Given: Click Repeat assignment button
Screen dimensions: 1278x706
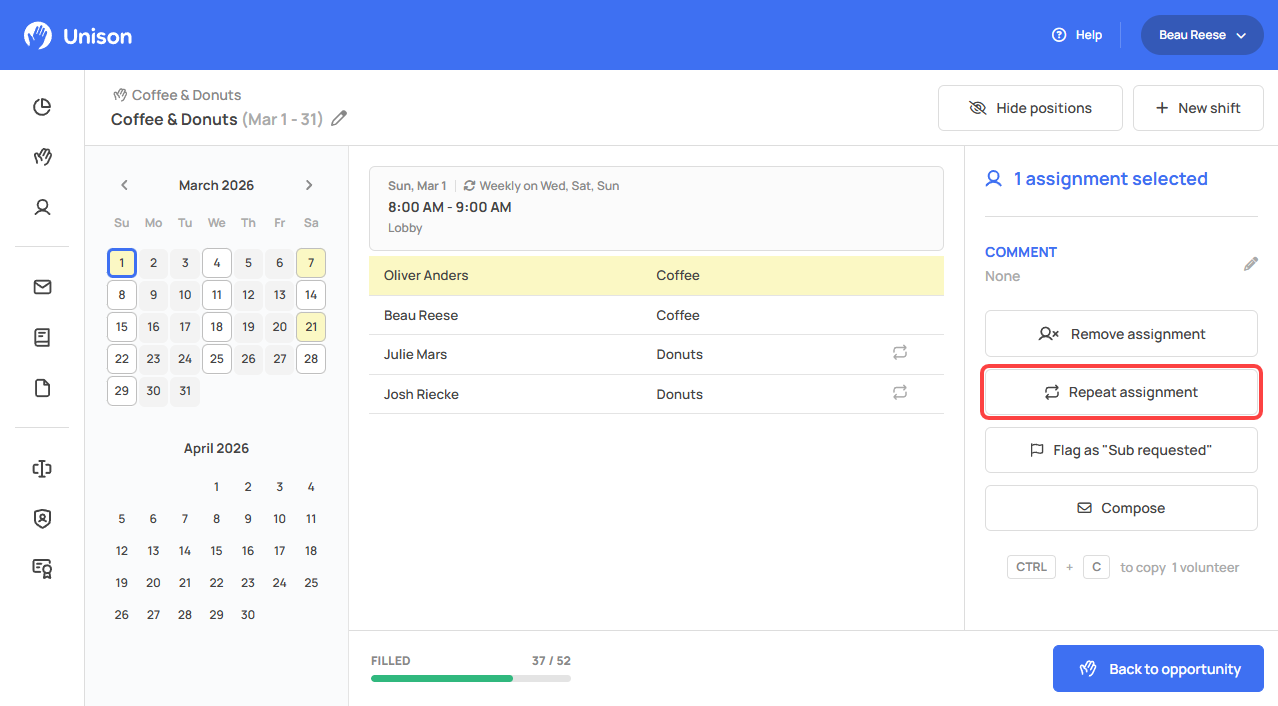Looking at the screenshot, I should click(1121, 392).
